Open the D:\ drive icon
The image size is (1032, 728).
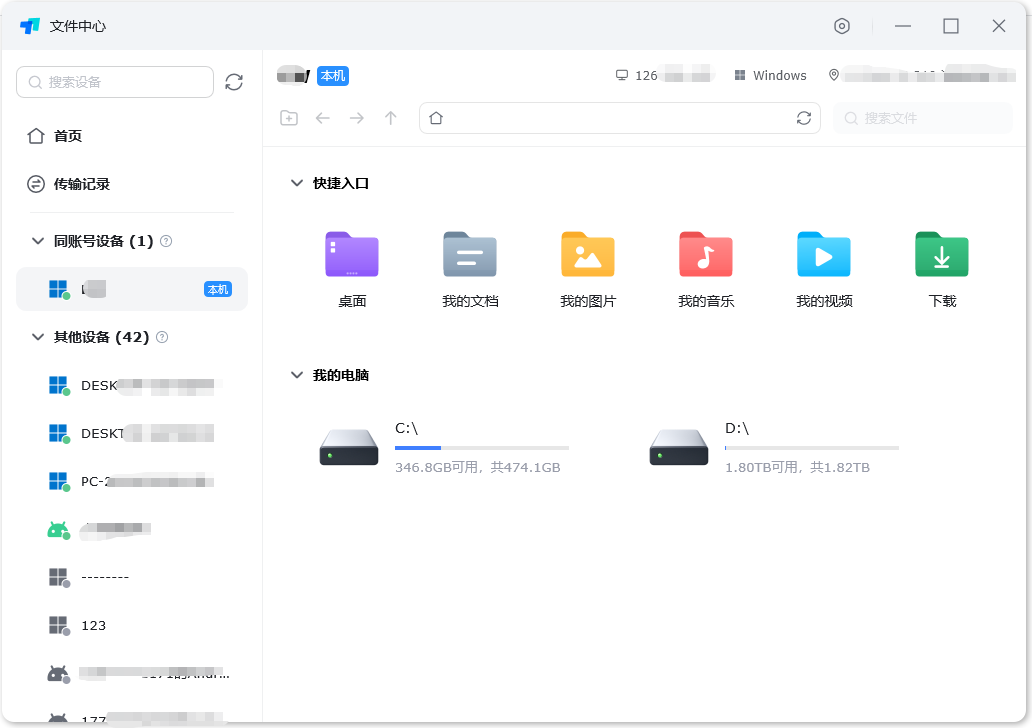point(679,447)
